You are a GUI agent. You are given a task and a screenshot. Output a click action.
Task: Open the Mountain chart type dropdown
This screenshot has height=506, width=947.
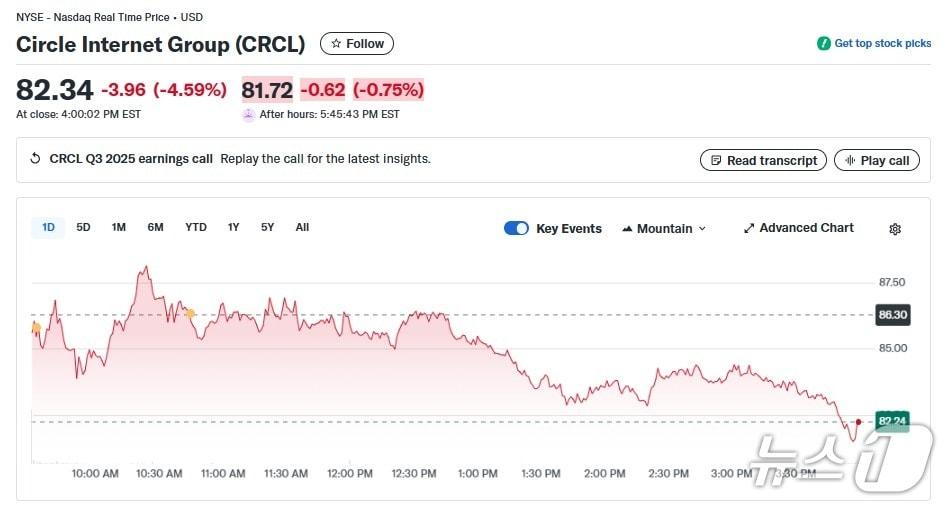tap(664, 228)
